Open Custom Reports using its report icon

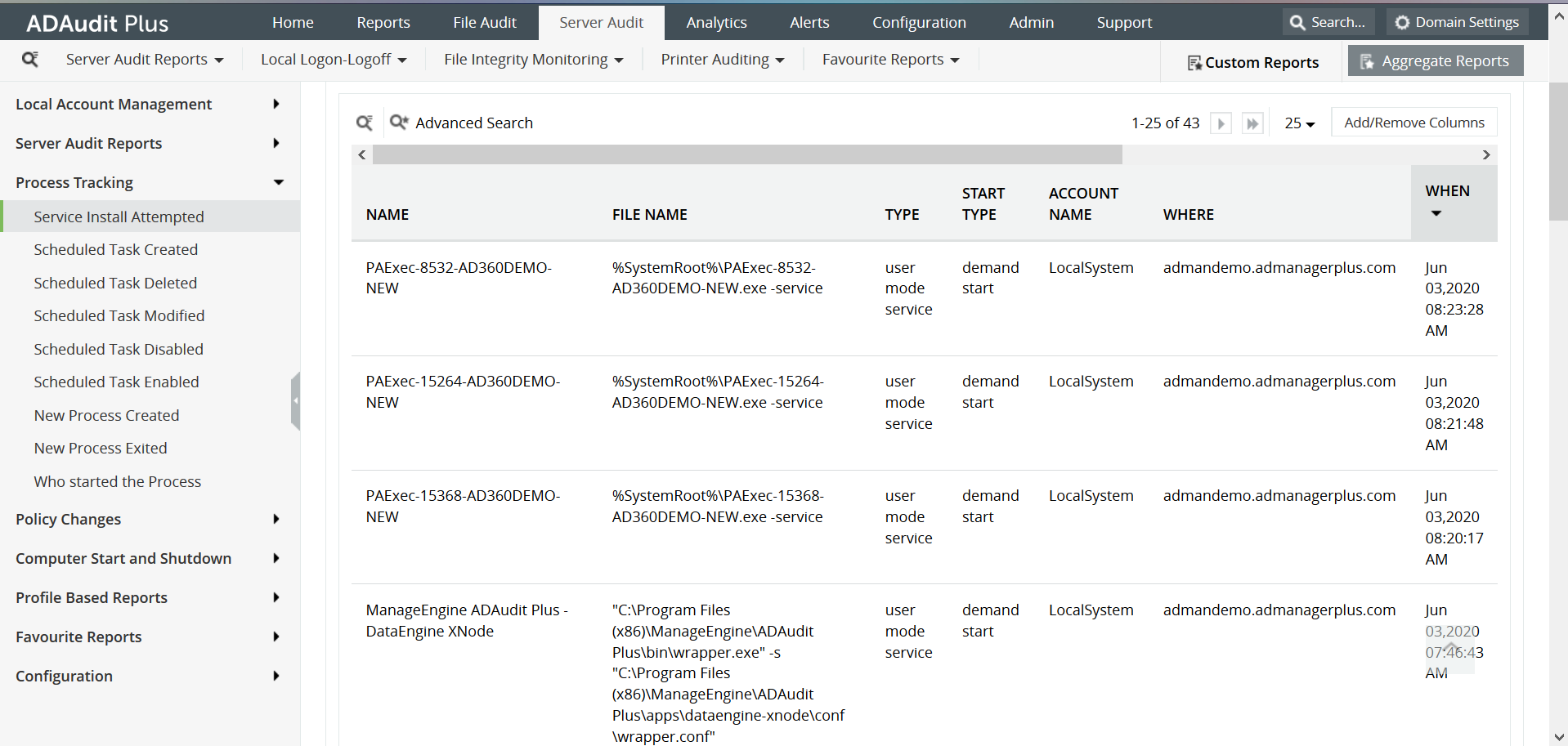tap(1195, 61)
